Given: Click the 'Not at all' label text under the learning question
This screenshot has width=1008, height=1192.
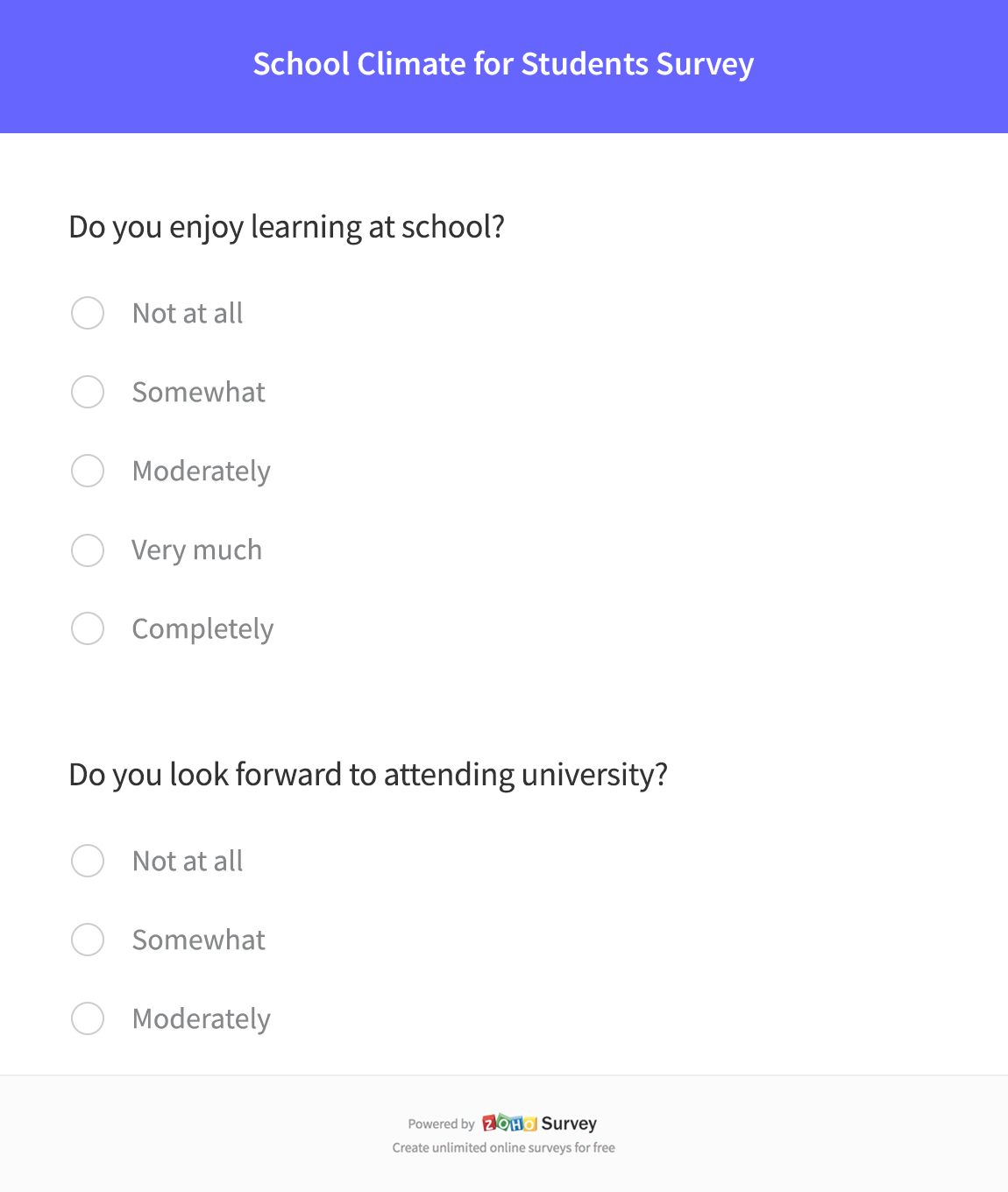Looking at the screenshot, I should 188,313.
